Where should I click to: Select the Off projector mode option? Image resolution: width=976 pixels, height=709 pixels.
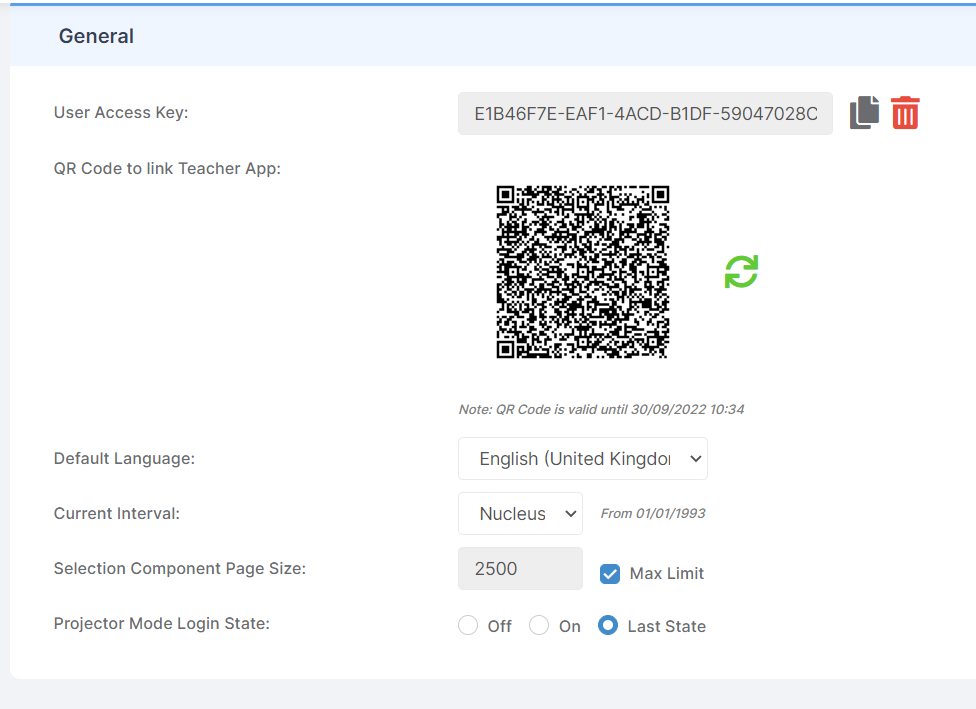pyautogui.click(x=468, y=625)
